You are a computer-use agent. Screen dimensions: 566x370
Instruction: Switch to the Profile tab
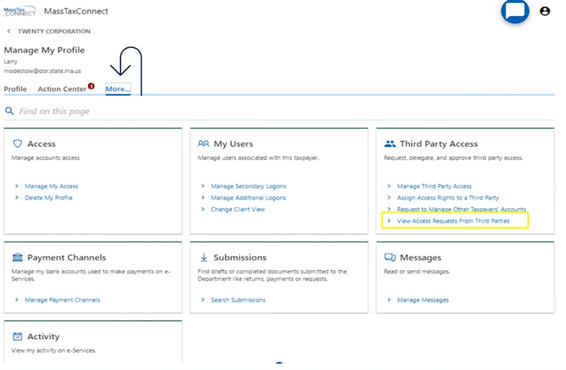tap(15, 89)
